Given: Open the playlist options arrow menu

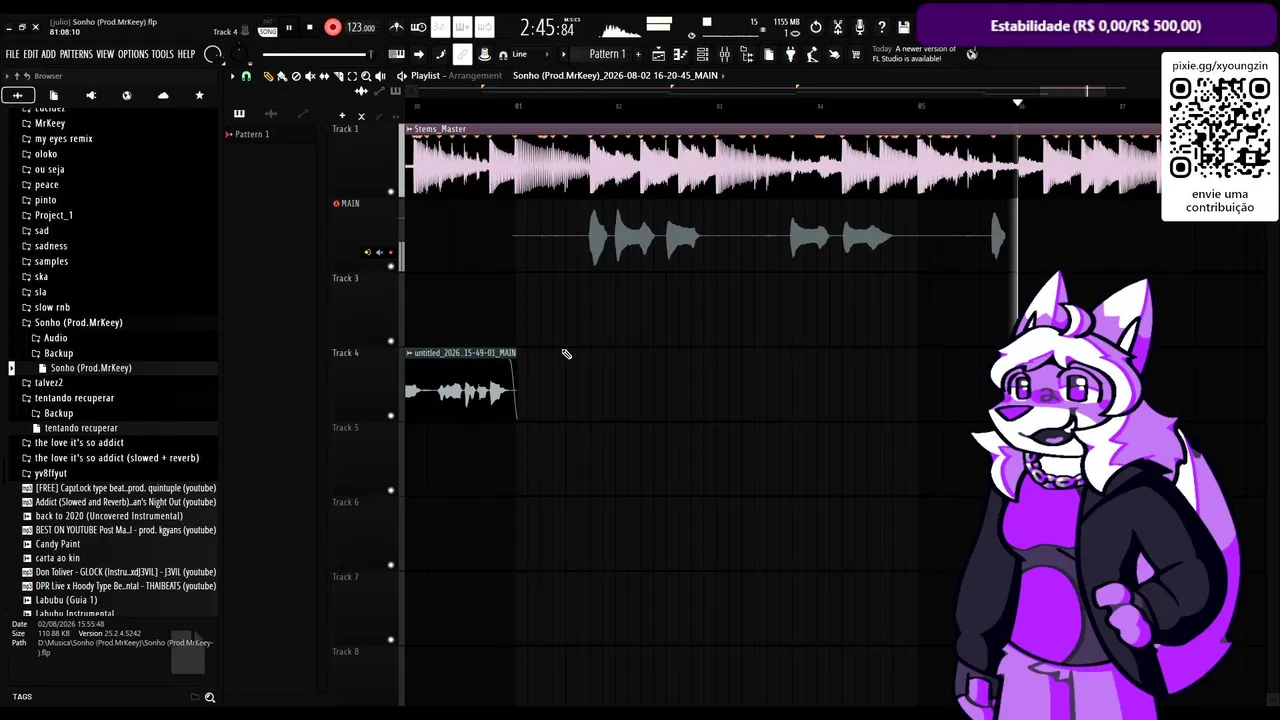Looking at the screenshot, I should coord(232,76).
